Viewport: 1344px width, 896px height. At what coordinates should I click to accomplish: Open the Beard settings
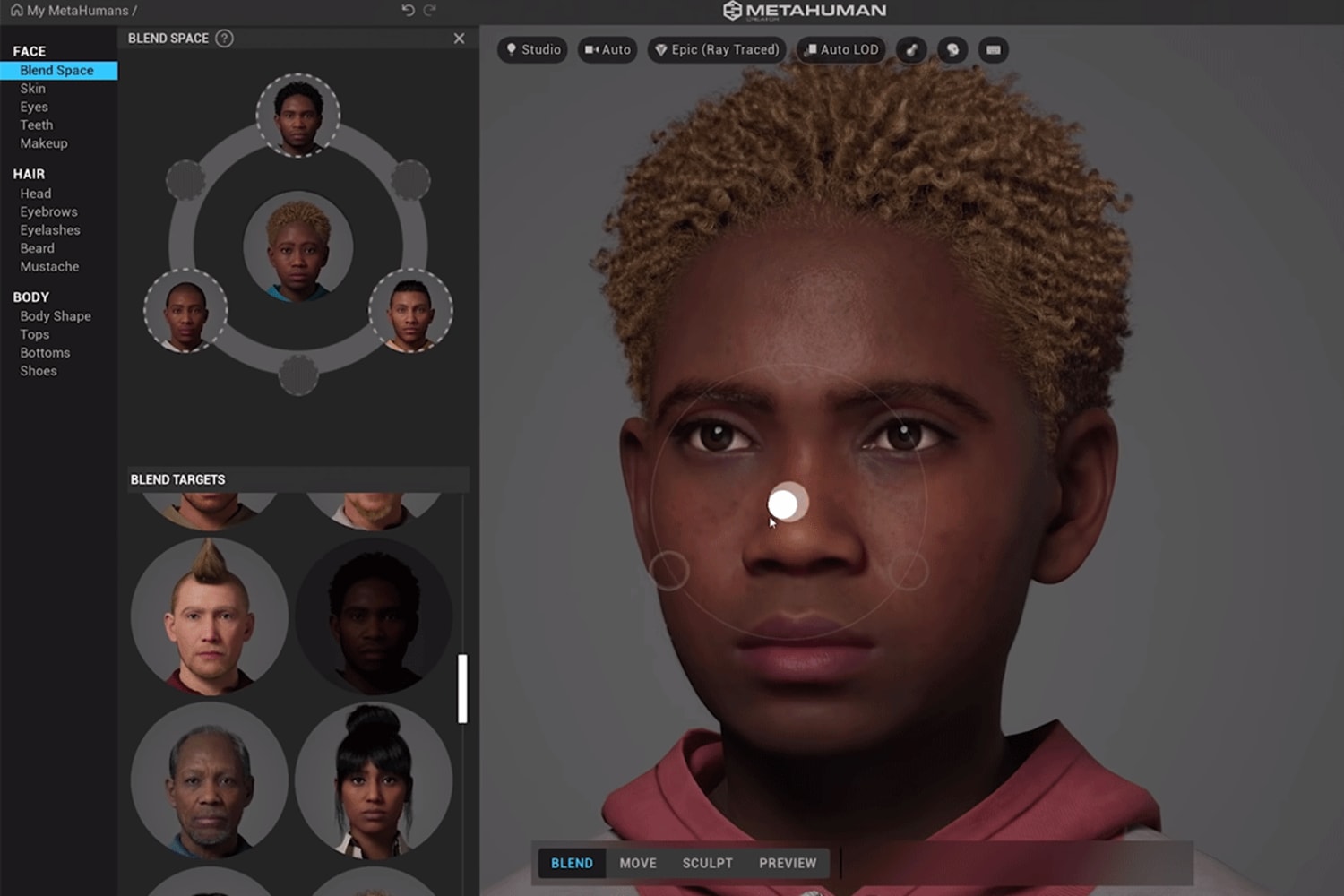38,248
